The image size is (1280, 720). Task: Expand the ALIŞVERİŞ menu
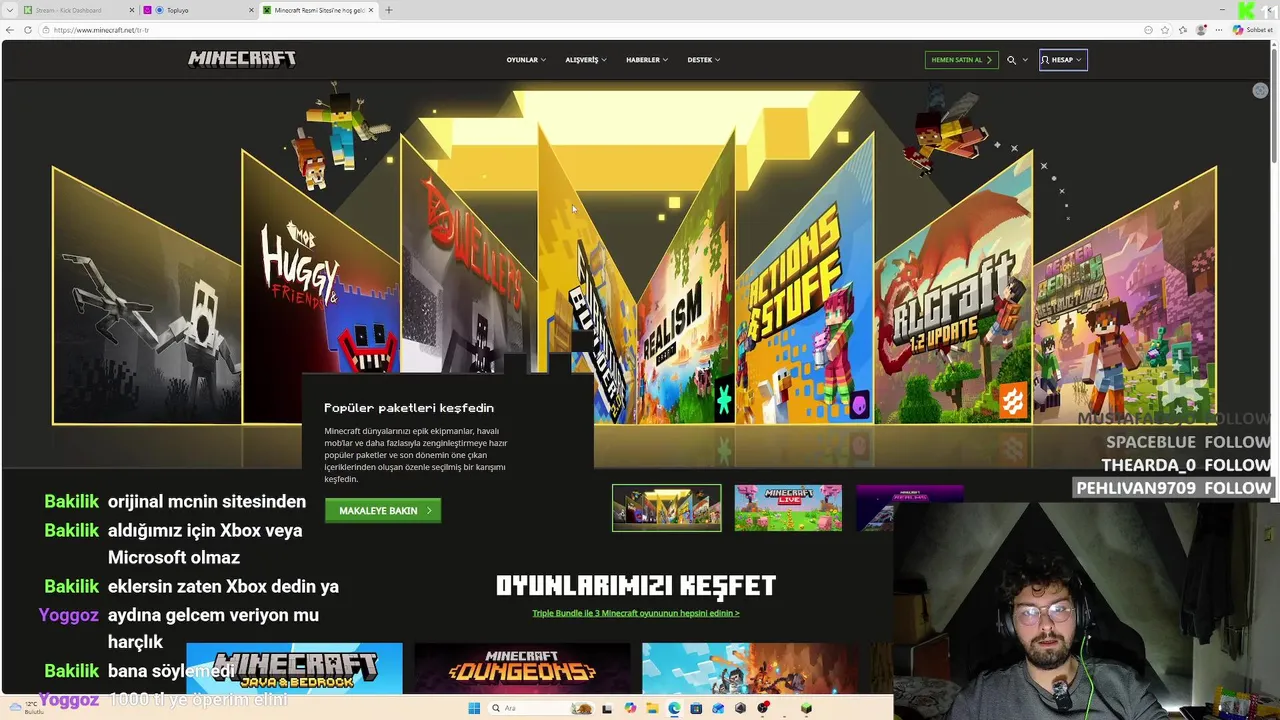(x=586, y=60)
